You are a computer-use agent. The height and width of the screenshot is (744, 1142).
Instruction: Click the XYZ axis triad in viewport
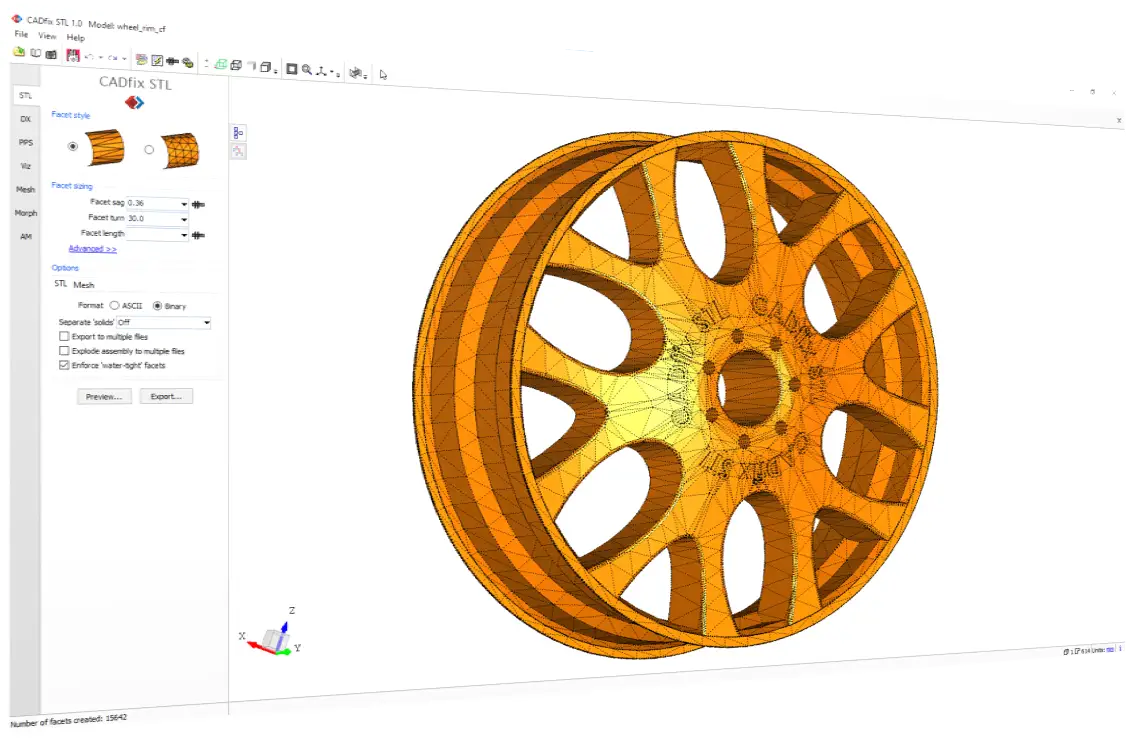click(271, 632)
